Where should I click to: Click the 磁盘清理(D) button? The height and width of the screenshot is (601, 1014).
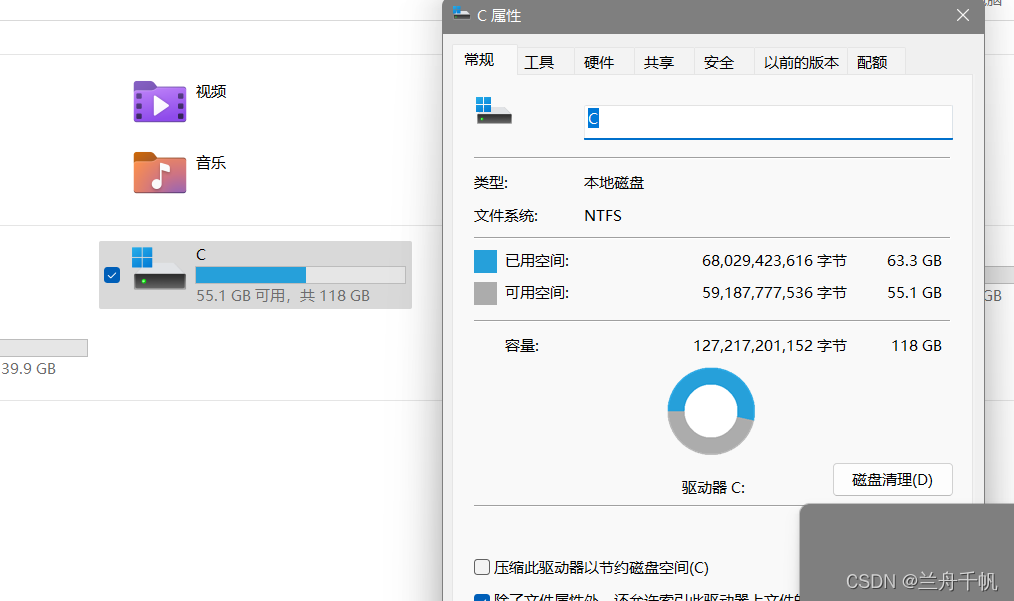892,479
